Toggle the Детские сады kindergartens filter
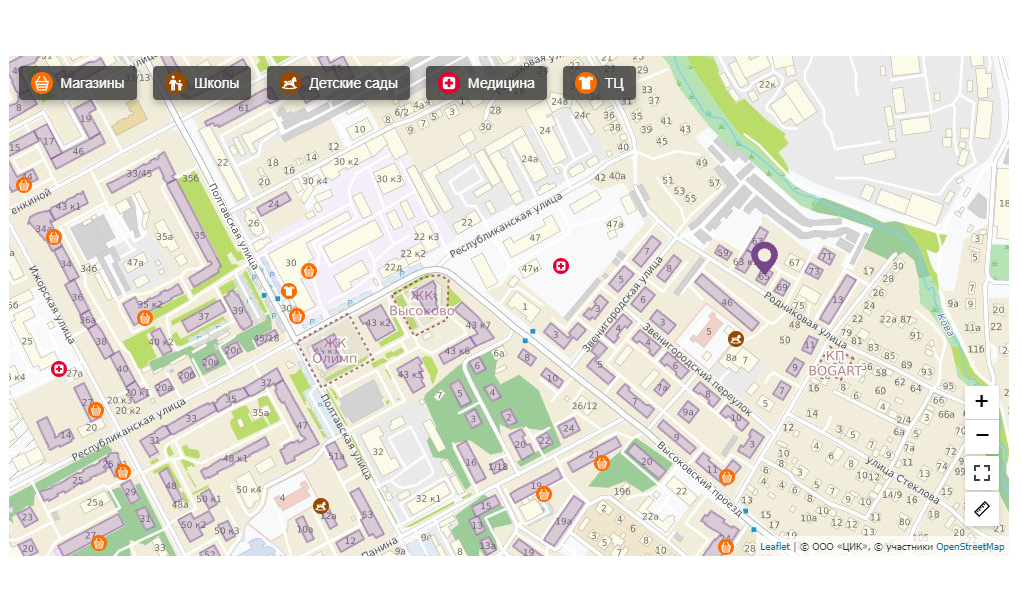Image resolution: width=1022 pixels, height=600 pixels. pyautogui.click(x=338, y=83)
